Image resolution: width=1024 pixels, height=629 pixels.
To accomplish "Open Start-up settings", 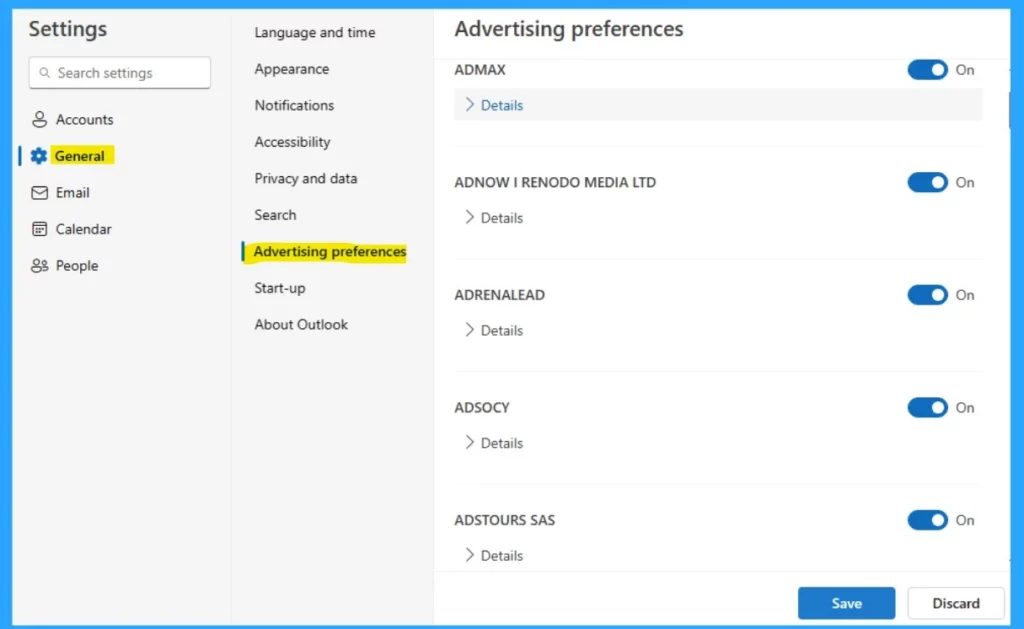I will (x=280, y=288).
